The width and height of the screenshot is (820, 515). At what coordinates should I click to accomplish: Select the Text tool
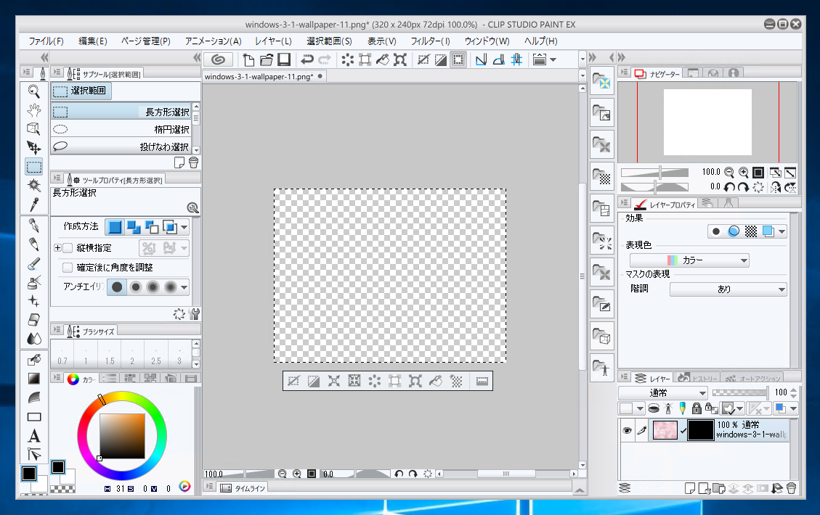click(x=34, y=436)
